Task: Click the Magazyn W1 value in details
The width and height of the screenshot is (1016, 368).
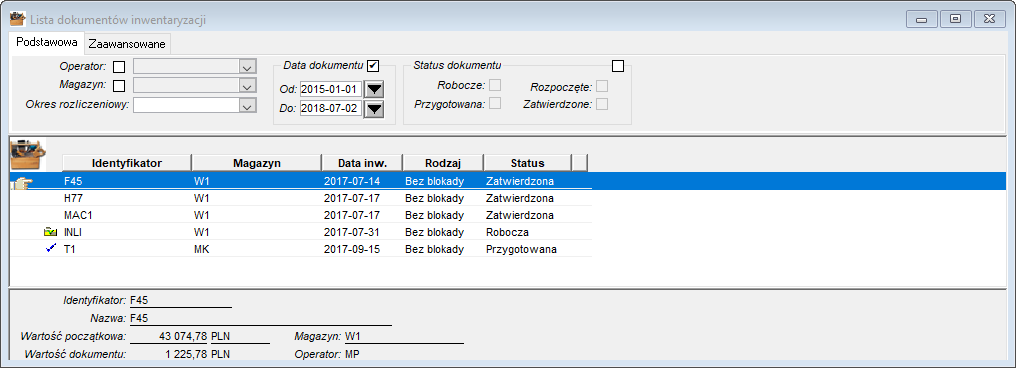Action: [x=404, y=336]
